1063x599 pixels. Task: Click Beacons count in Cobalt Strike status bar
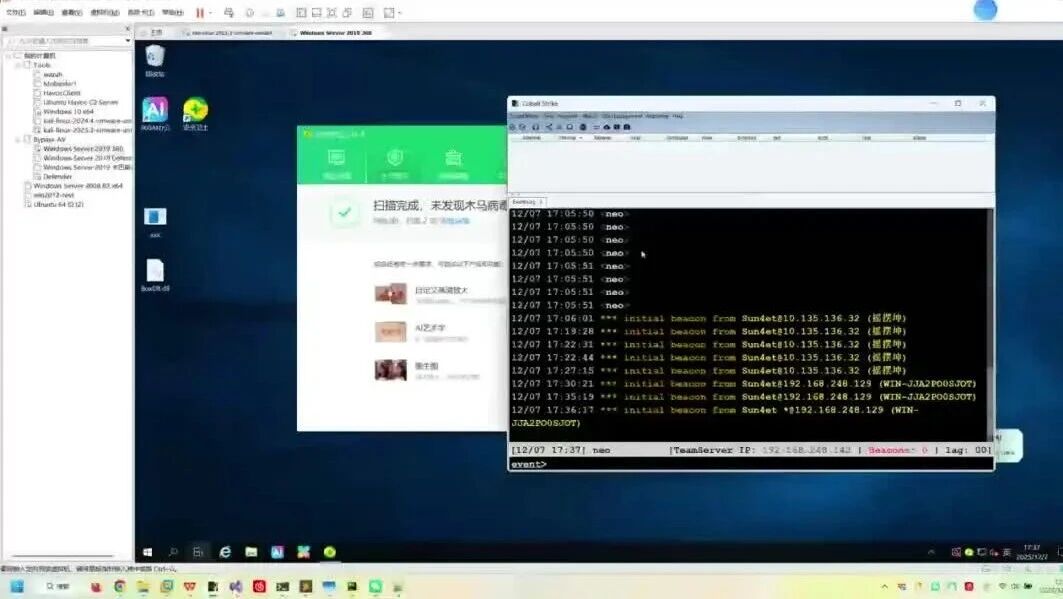tap(897, 450)
